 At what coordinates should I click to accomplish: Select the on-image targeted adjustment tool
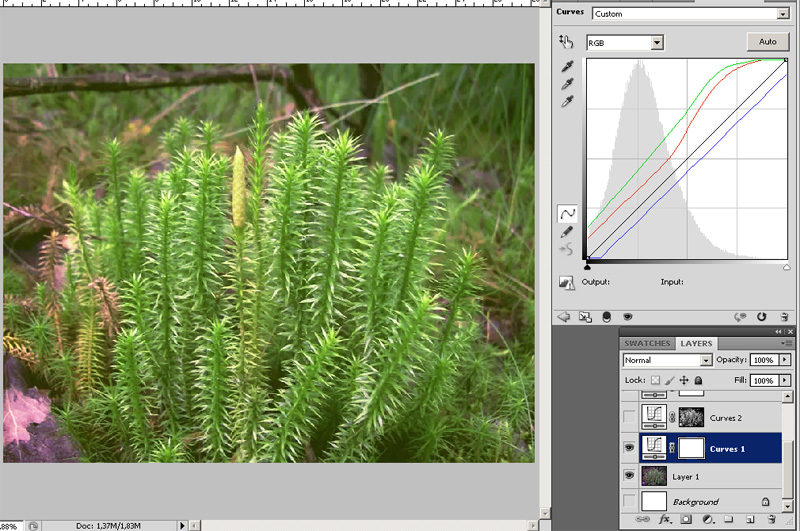click(x=567, y=42)
